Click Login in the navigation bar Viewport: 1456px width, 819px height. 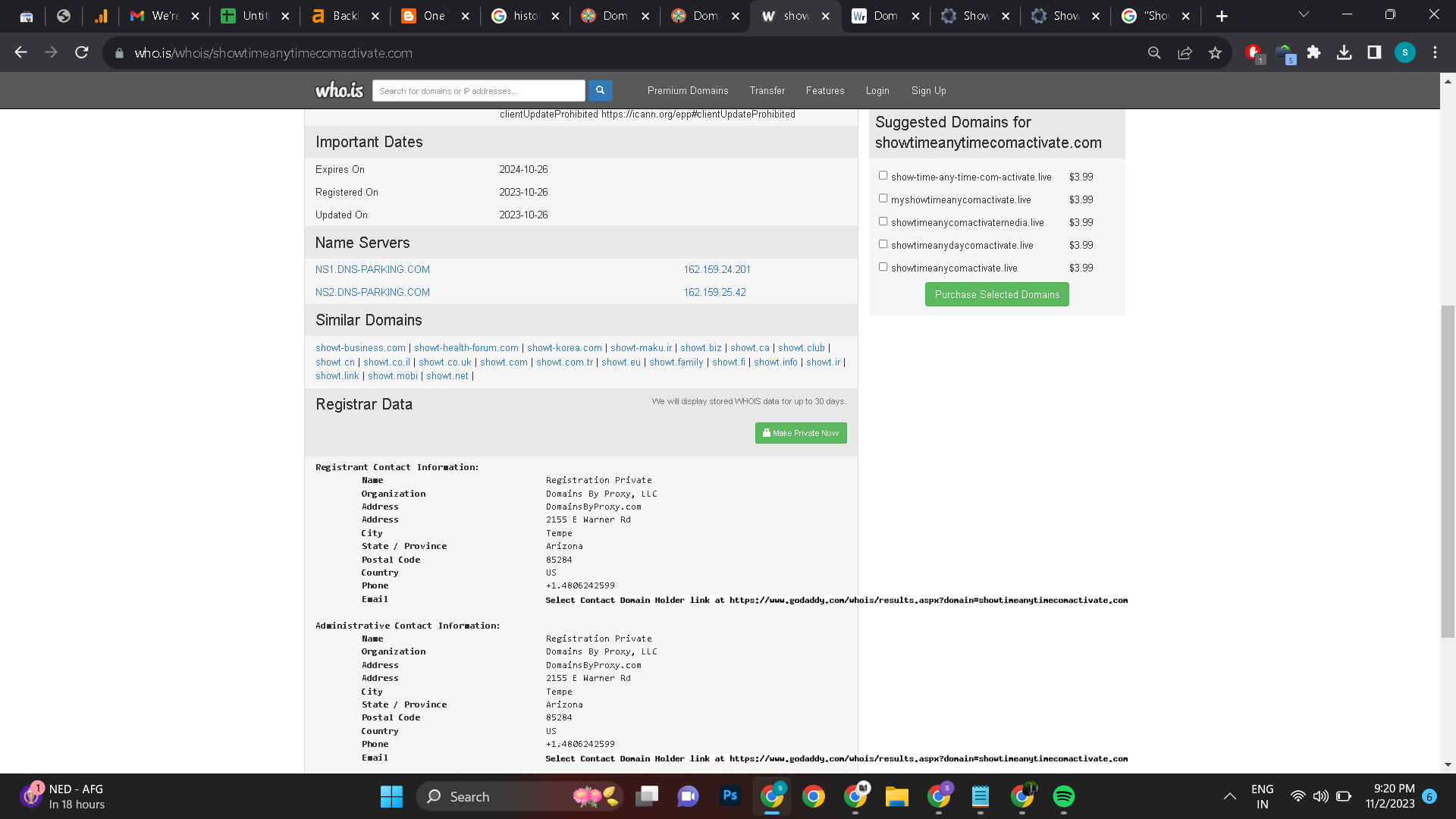[x=877, y=90]
